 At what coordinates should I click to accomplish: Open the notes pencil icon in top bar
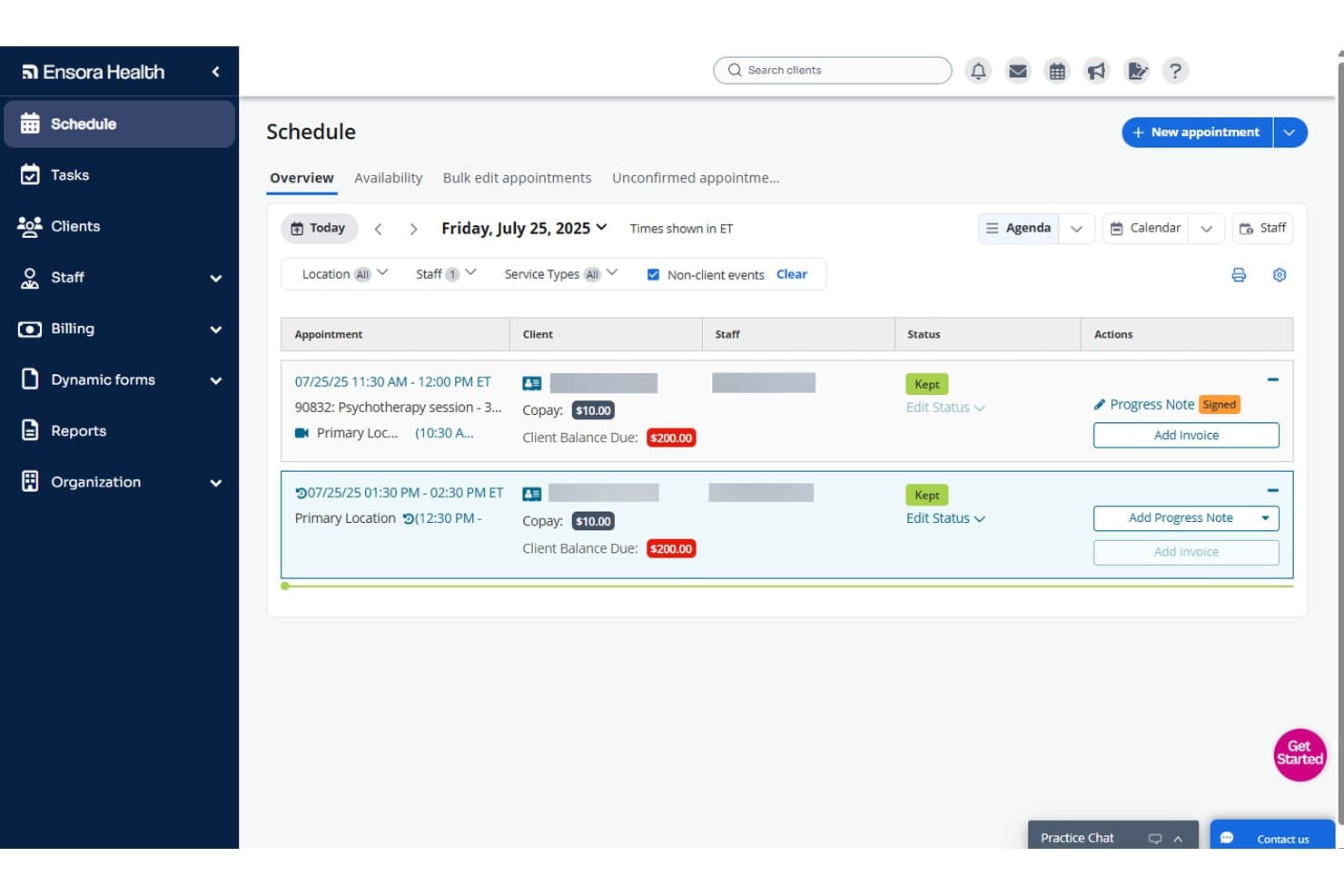1137,71
